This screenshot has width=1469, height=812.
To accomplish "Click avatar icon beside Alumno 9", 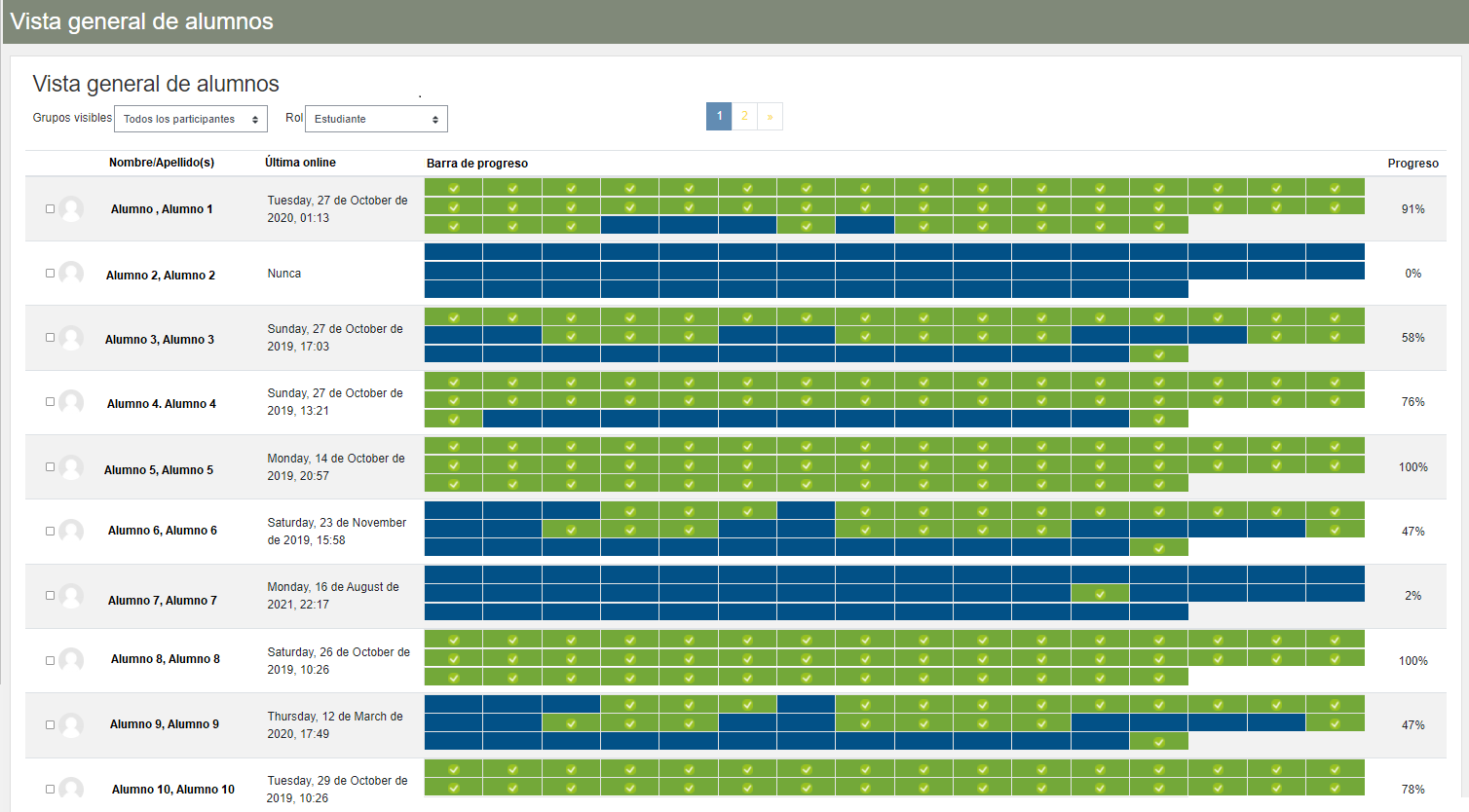I will 71,724.
